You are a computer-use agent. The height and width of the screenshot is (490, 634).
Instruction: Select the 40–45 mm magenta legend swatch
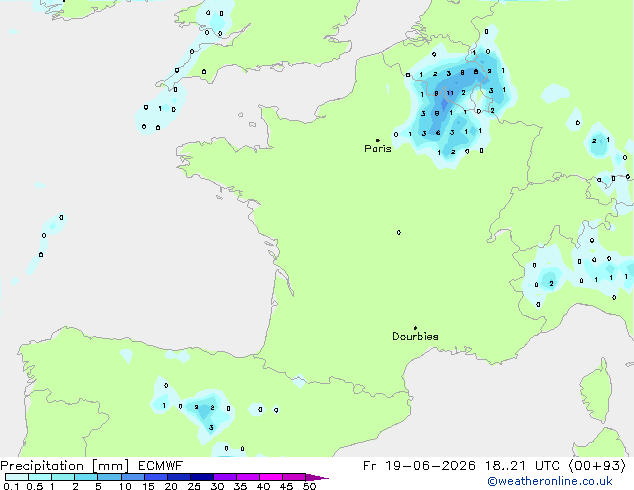pyautogui.click(x=271, y=477)
